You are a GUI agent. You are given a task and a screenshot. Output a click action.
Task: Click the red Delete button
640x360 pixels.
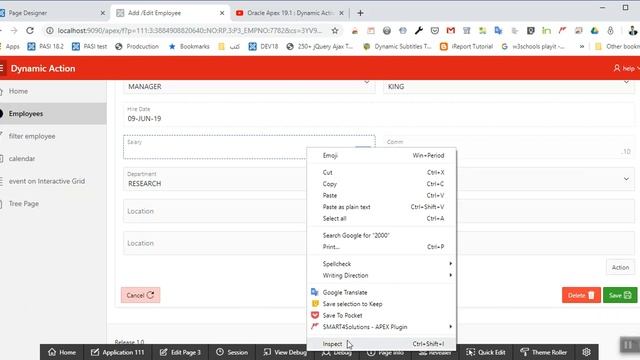pyautogui.click(x=581, y=295)
